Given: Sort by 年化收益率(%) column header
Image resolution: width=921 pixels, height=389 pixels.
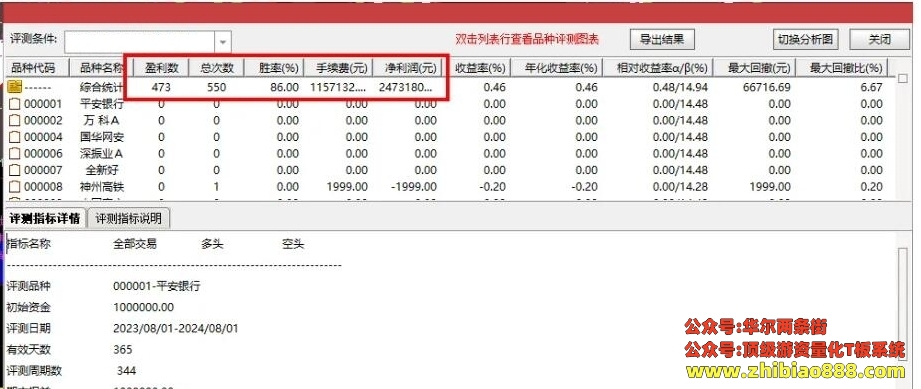Looking at the screenshot, I should (556, 68).
